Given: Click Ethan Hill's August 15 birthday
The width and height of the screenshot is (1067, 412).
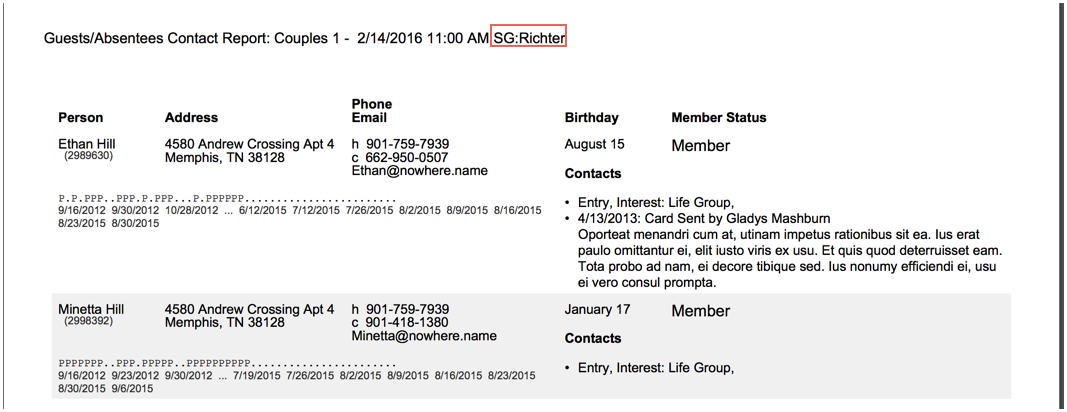Looking at the screenshot, I should pos(594,144).
